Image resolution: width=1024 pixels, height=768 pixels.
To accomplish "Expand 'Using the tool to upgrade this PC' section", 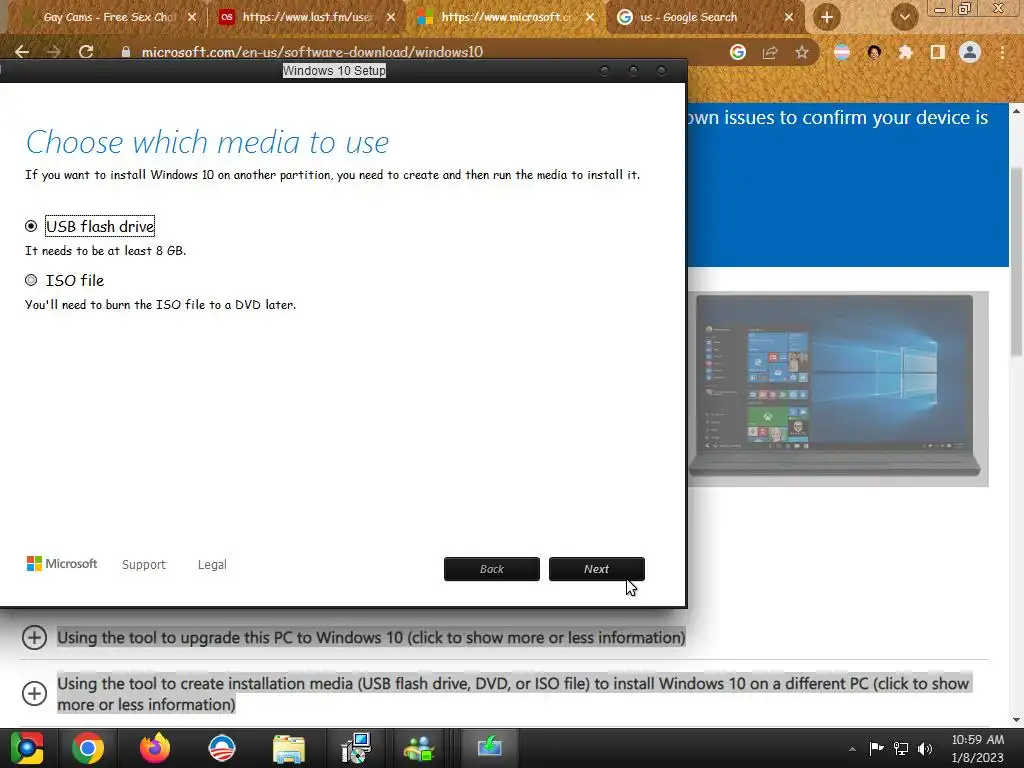I will click(x=35, y=637).
